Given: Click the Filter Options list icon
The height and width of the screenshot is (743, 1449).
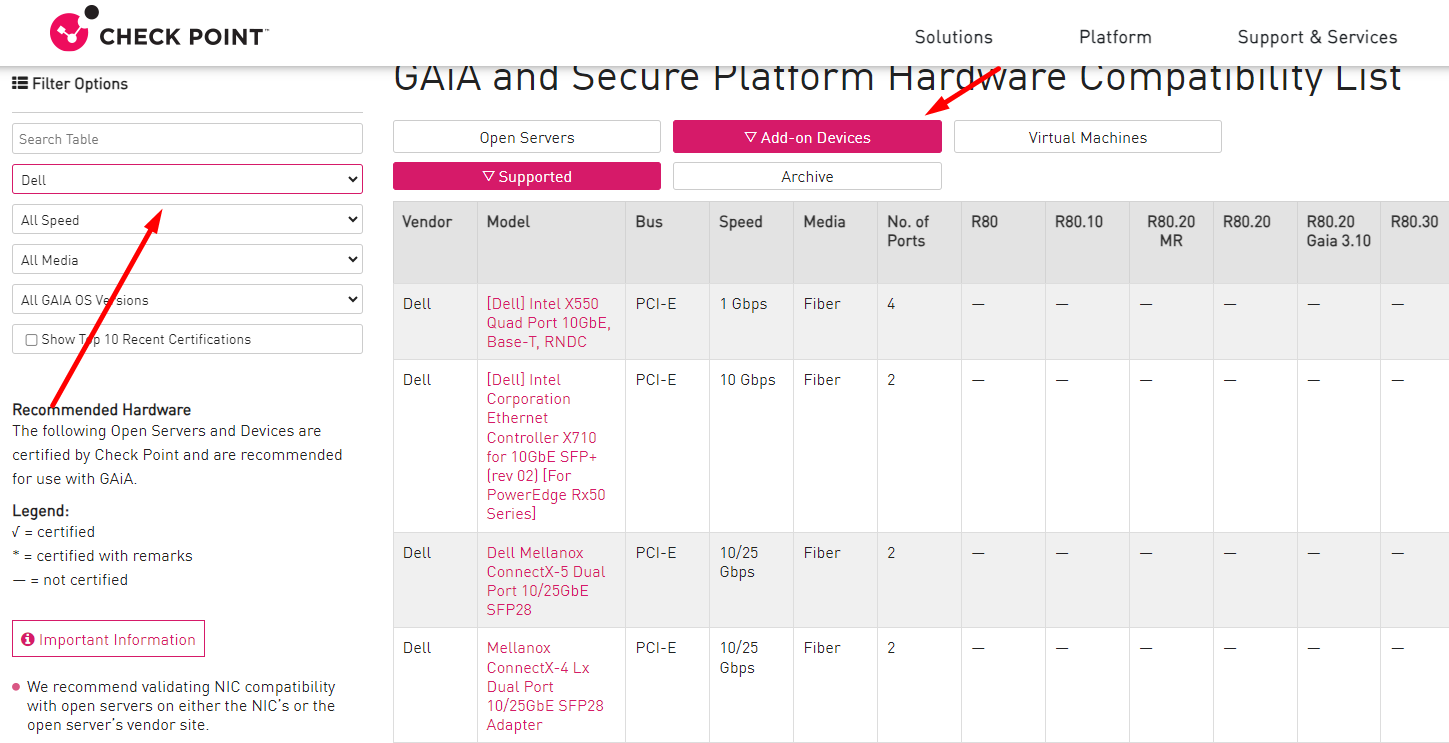Looking at the screenshot, I should pyautogui.click(x=20, y=83).
